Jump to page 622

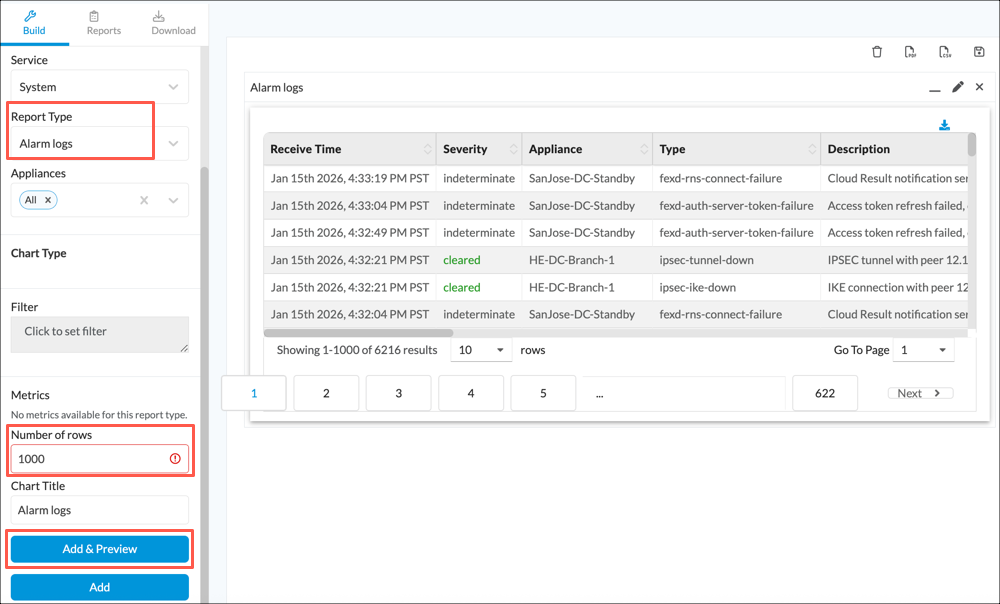[x=824, y=393]
